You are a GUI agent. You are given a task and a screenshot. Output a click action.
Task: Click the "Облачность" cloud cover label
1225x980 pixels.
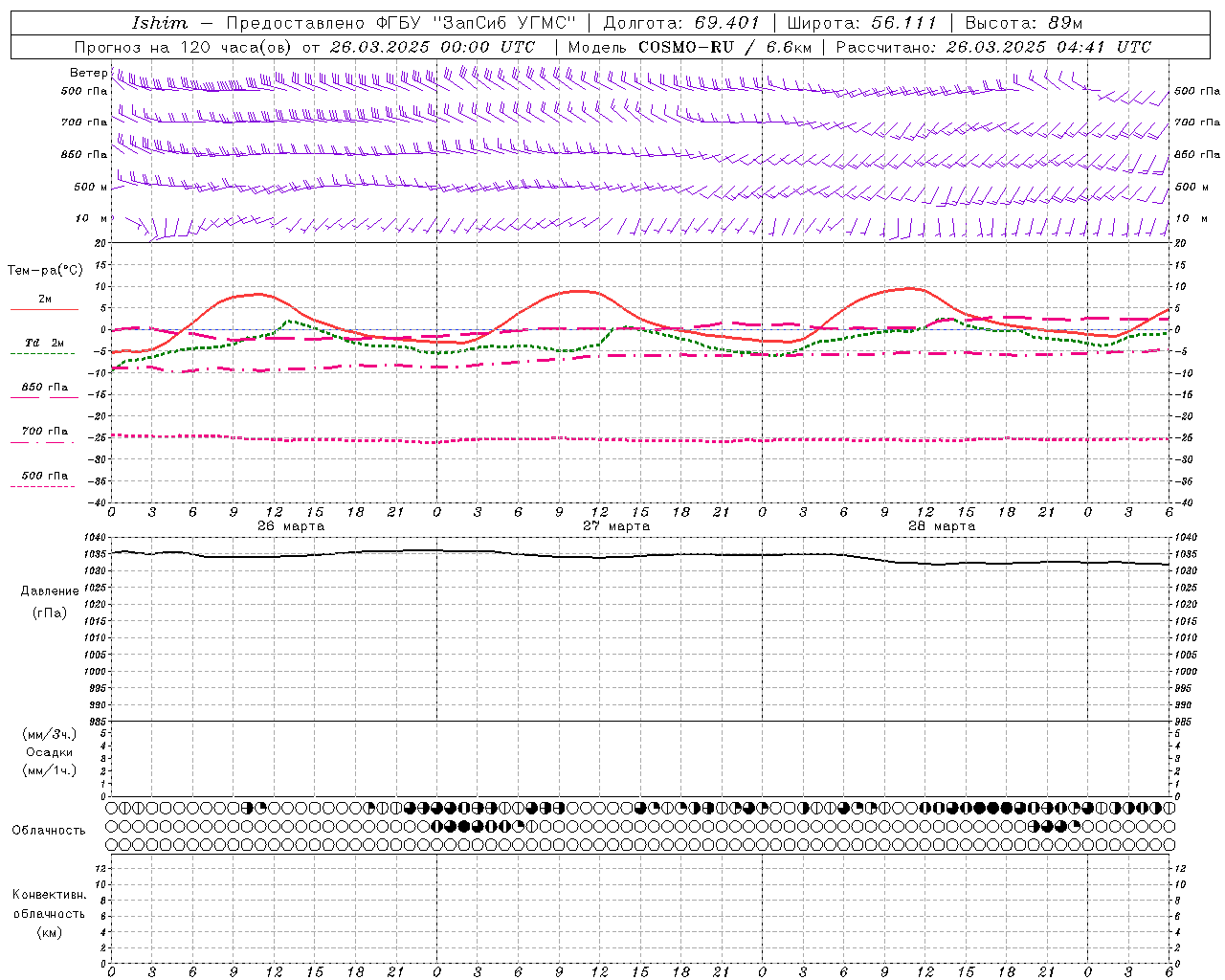pos(49,831)
